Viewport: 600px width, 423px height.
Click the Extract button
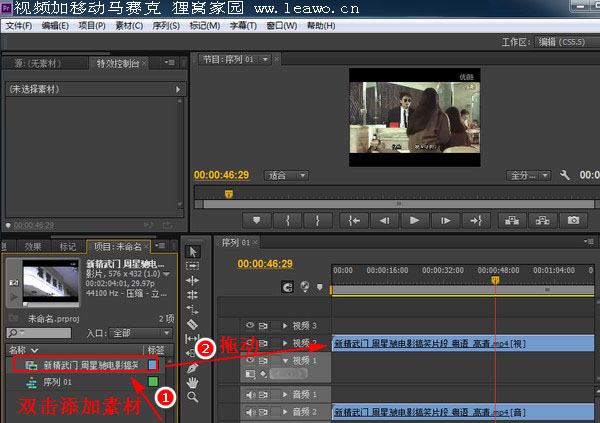[x=543, y=220]
